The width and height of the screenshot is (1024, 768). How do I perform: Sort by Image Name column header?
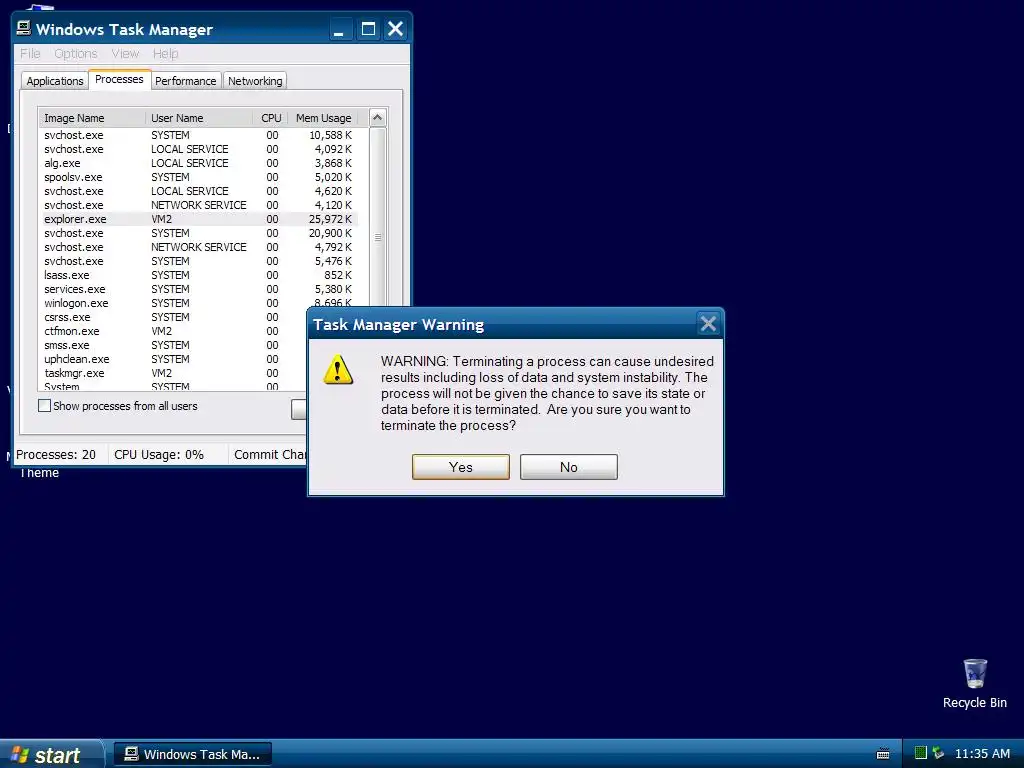point(92,118)
